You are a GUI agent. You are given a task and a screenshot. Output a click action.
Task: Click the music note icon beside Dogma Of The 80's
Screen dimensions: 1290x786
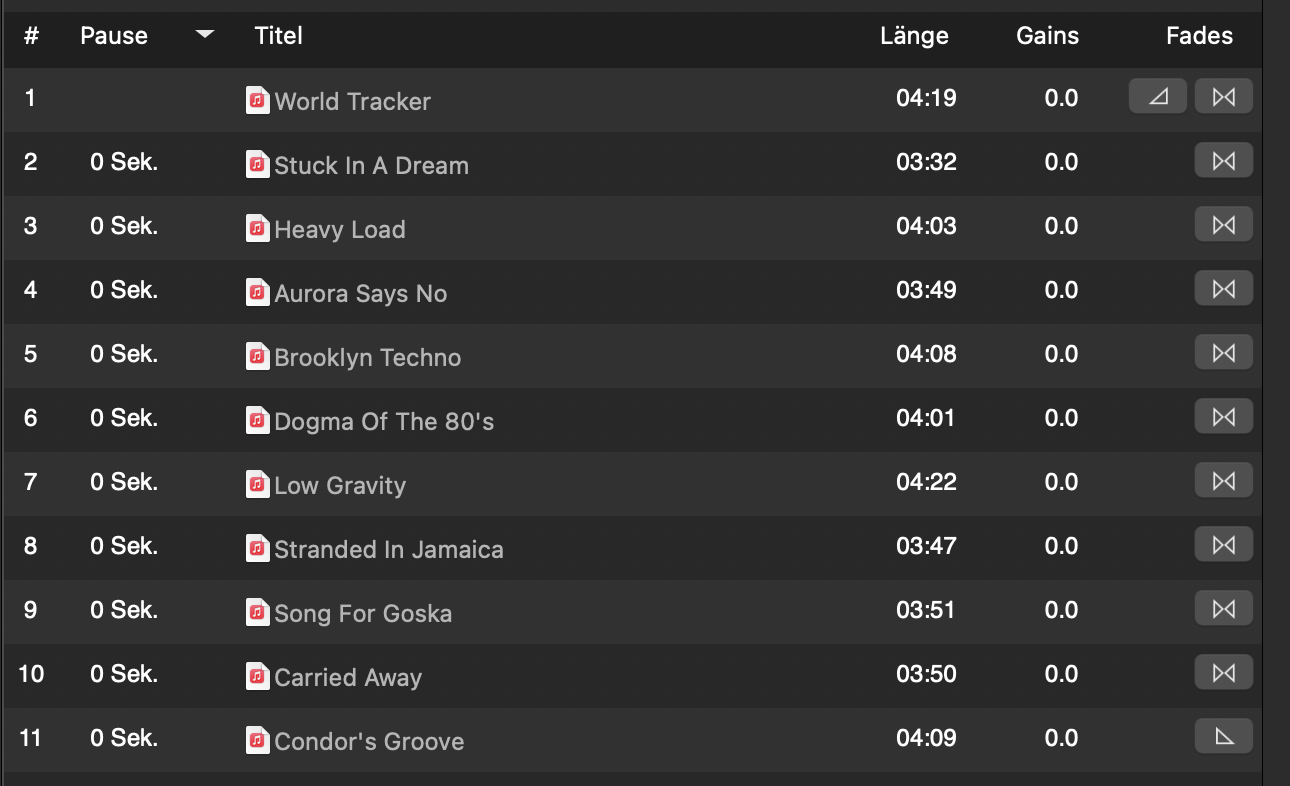tap(257, 420)
